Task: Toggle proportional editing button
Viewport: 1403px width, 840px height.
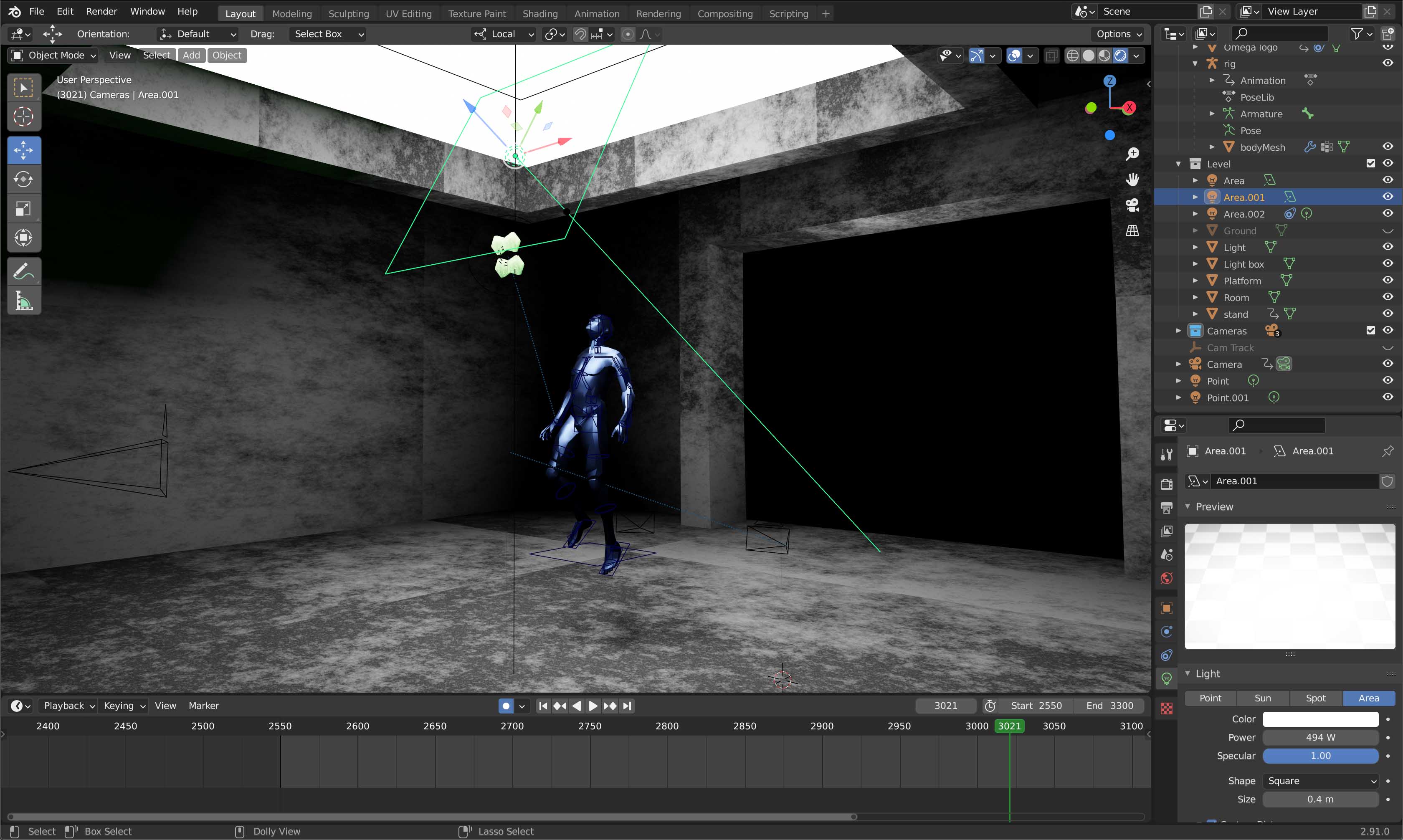Action: (628, 35)
